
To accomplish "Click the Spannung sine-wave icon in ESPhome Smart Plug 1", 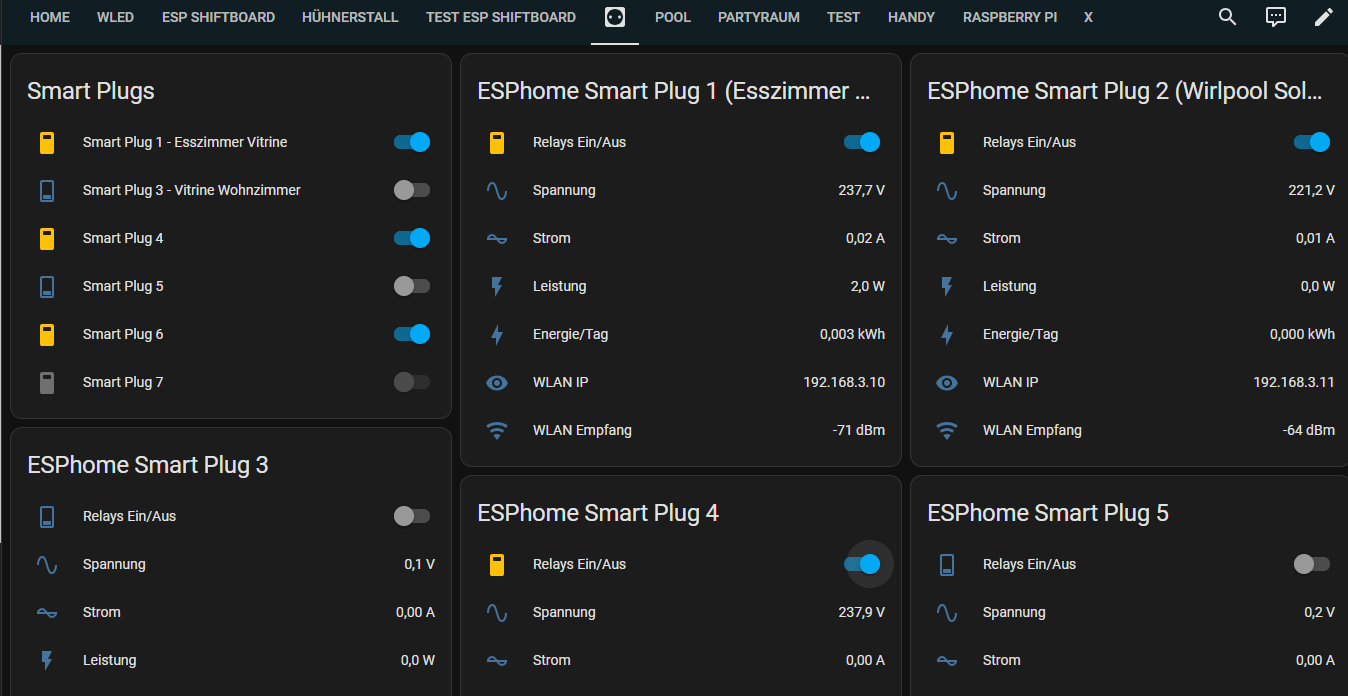I will (x=497, y=190).
